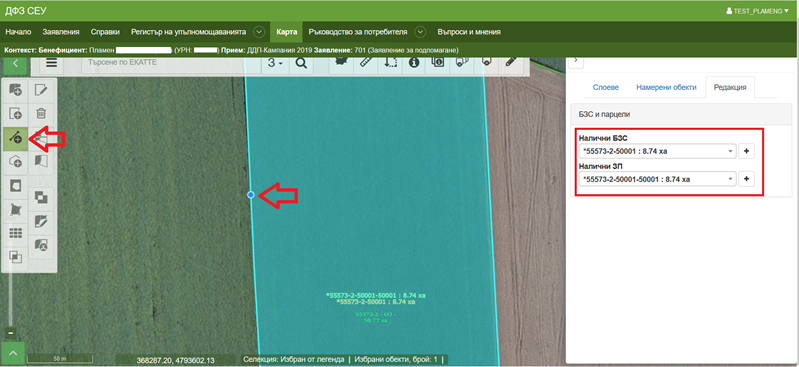Click the pencil edit tool in map toolbar
This screenshot has width=799, height=367.
click(511, 63)
